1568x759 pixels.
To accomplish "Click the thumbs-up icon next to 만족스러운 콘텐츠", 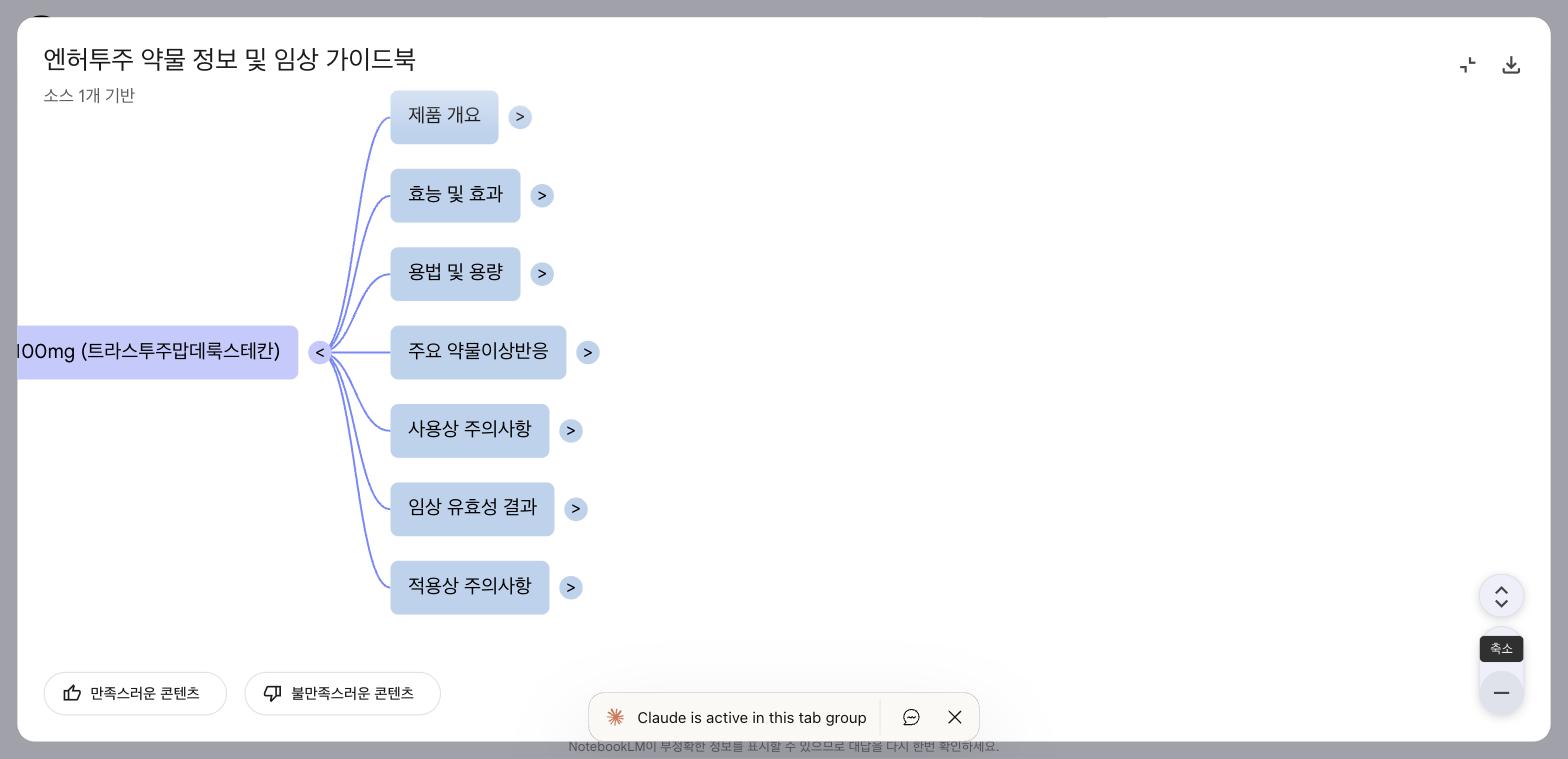I will [x=73, y=693].
